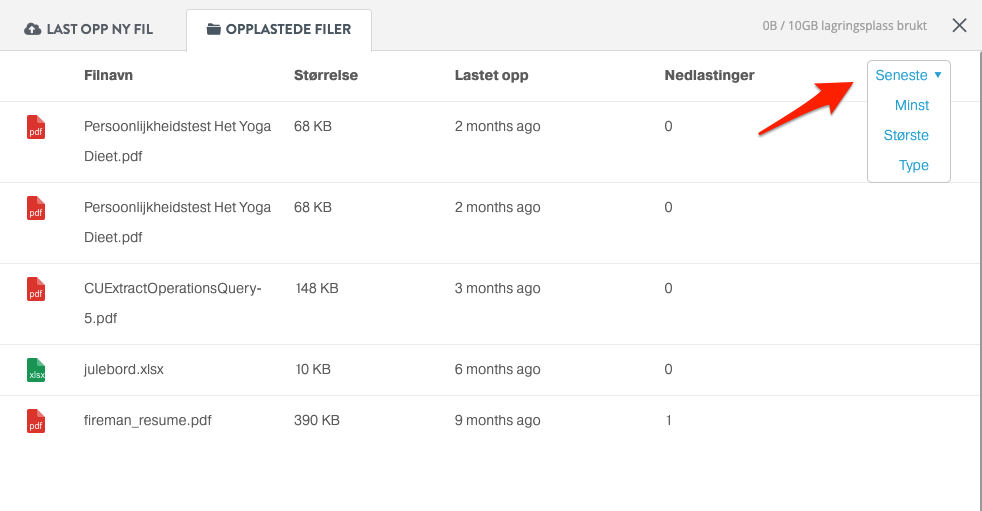Choose Minst in the sort menu

point(912,105)
